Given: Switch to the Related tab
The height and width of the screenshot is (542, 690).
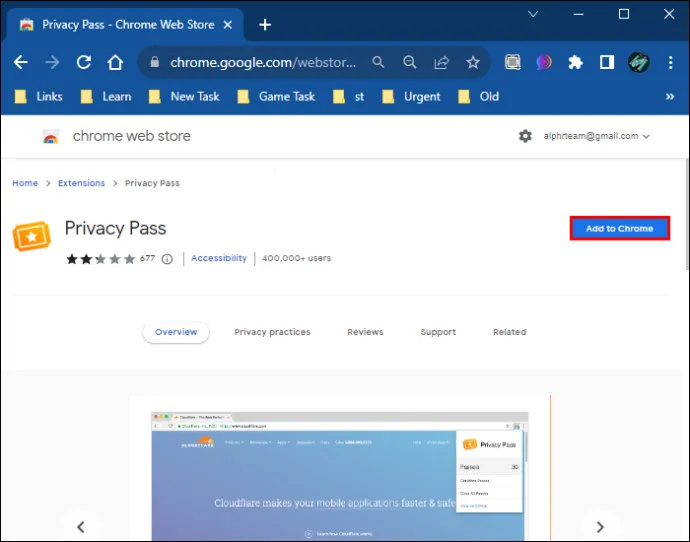Looking at the screenshot, I should [x=510, y=332].
